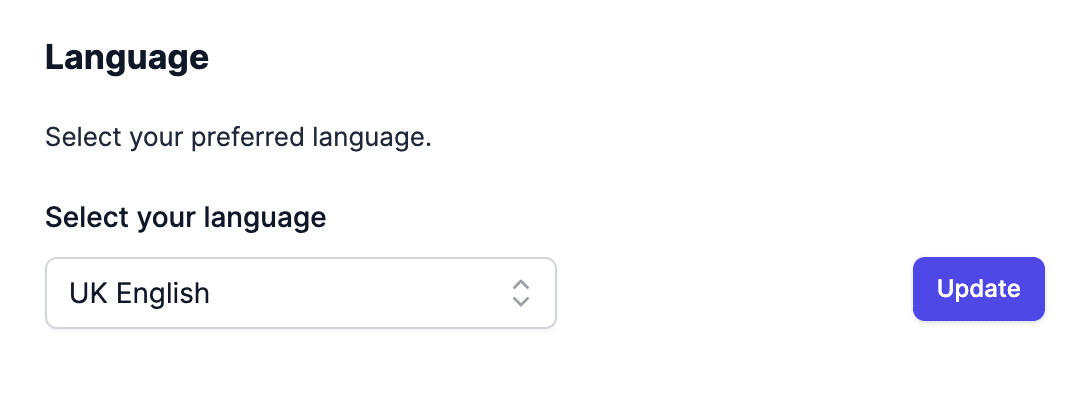Click the bold "Language" title

[x=127, y=57]
